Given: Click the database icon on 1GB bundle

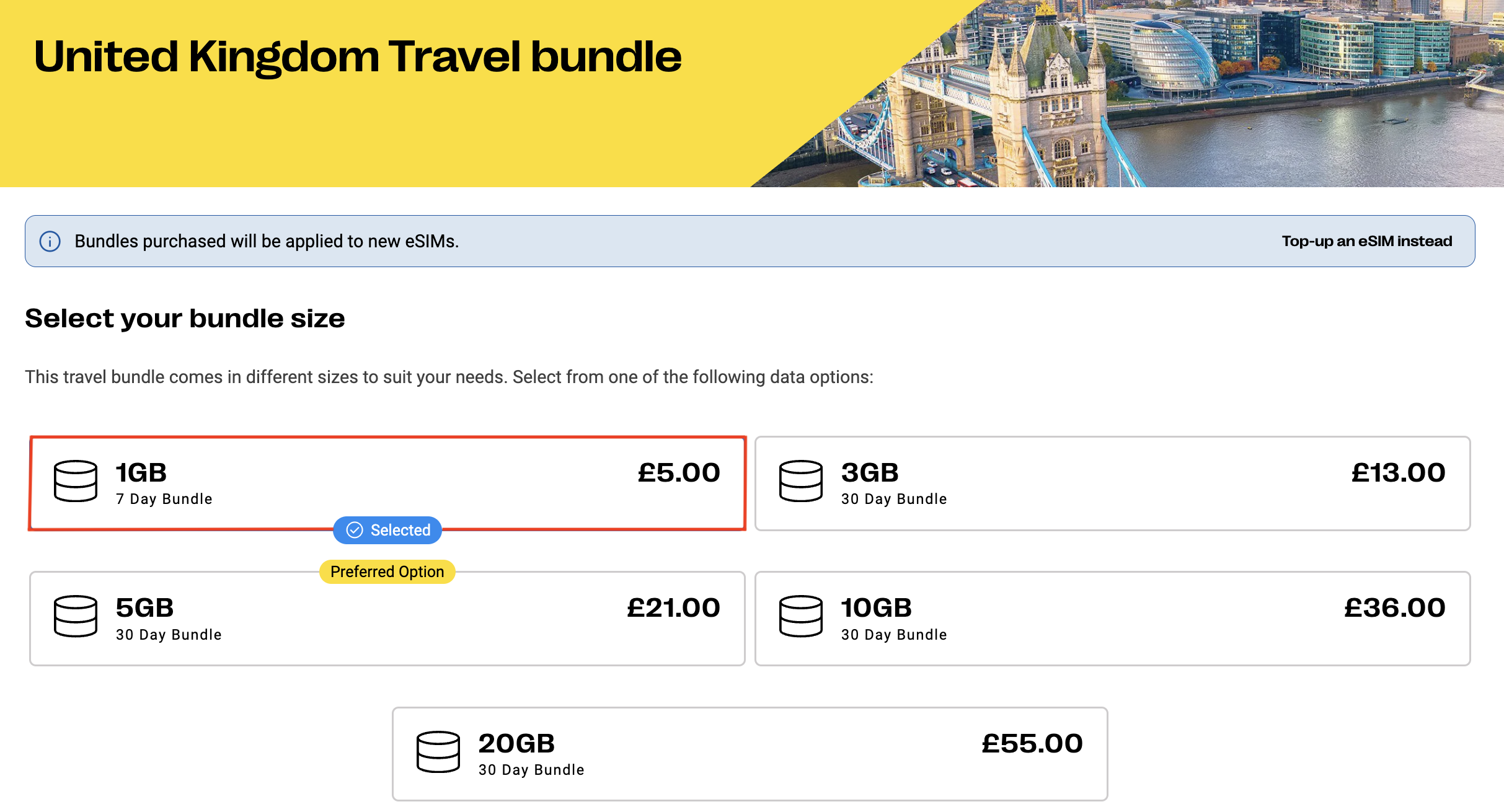Looking at the screenshot, I should click(x=76, y=481).
